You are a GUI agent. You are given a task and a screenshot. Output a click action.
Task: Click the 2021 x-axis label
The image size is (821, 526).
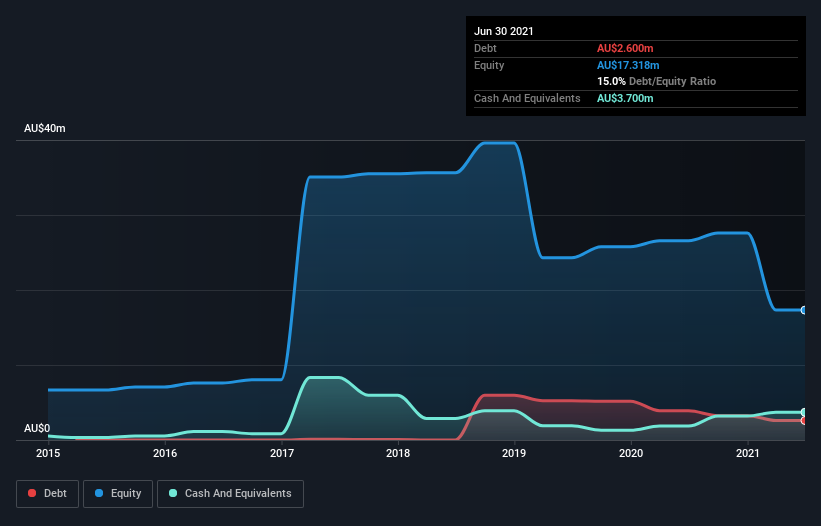(748, 453)
